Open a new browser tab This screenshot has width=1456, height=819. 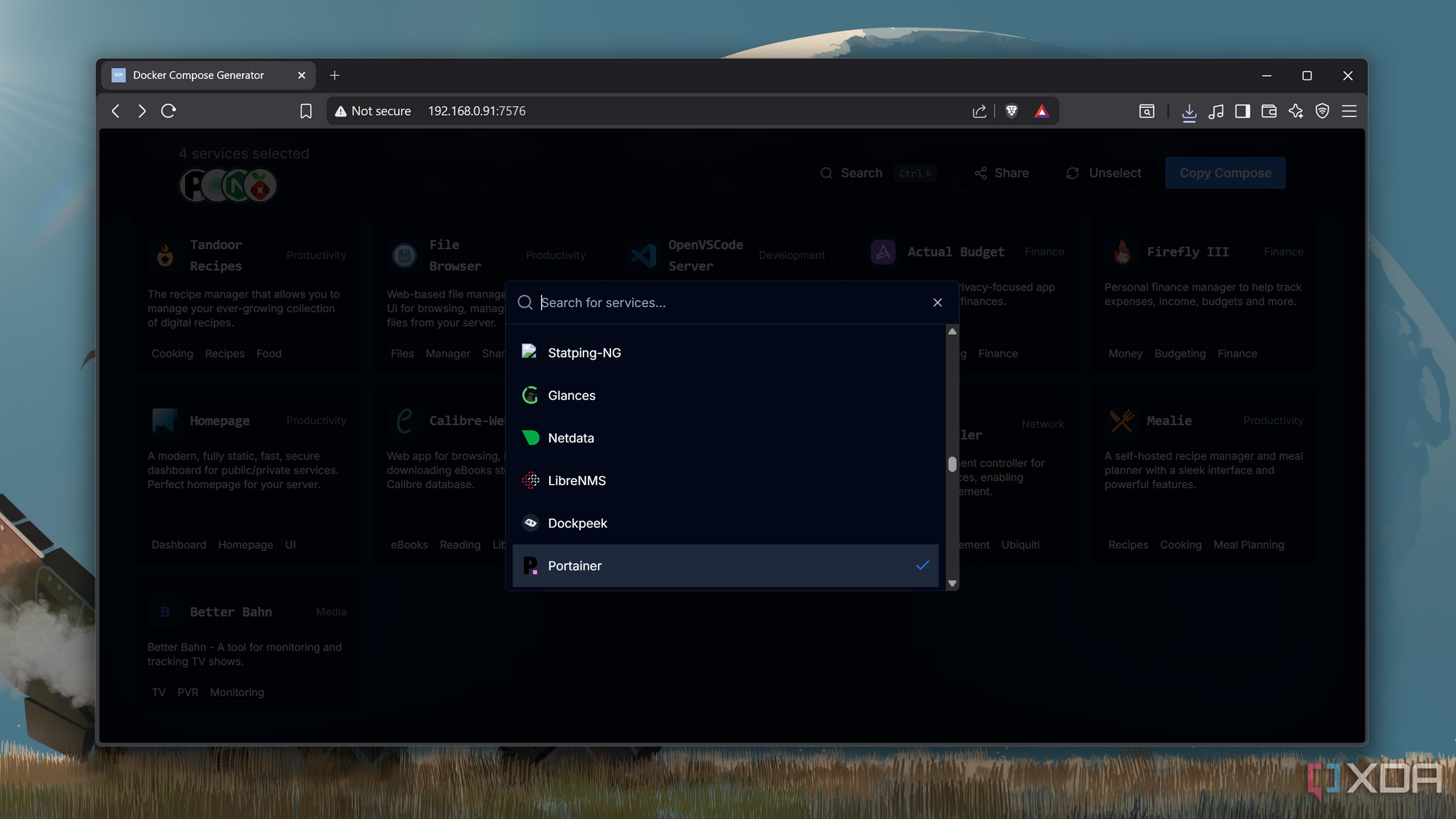pyautogui.click(x=334, y=75)
